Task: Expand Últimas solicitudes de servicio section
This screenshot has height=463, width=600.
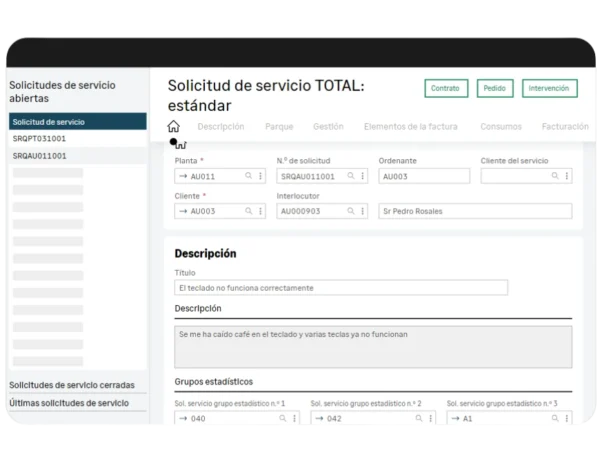Action: (x=68, y=403)
